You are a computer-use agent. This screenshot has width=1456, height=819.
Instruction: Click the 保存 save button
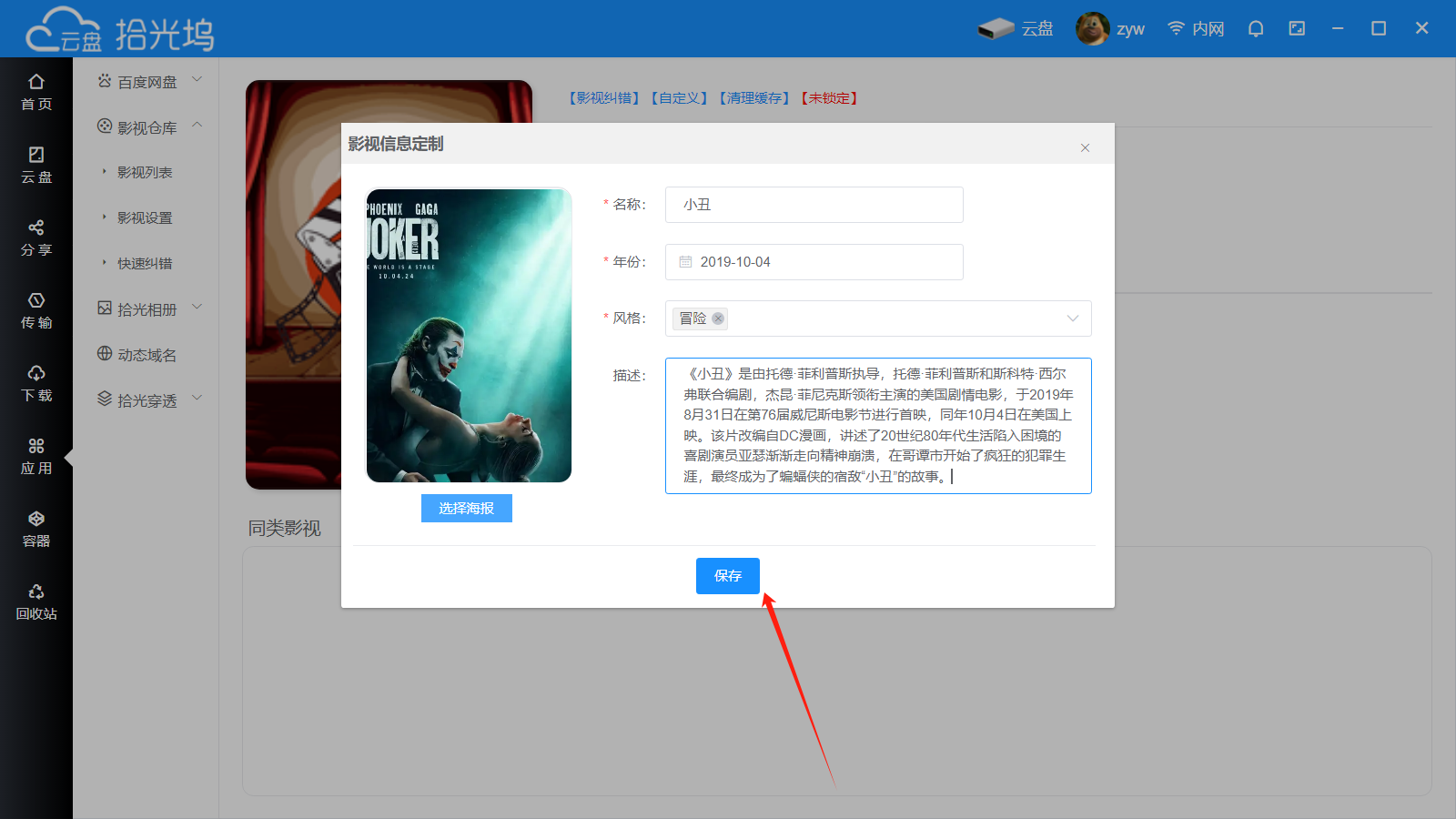[728, 576]
